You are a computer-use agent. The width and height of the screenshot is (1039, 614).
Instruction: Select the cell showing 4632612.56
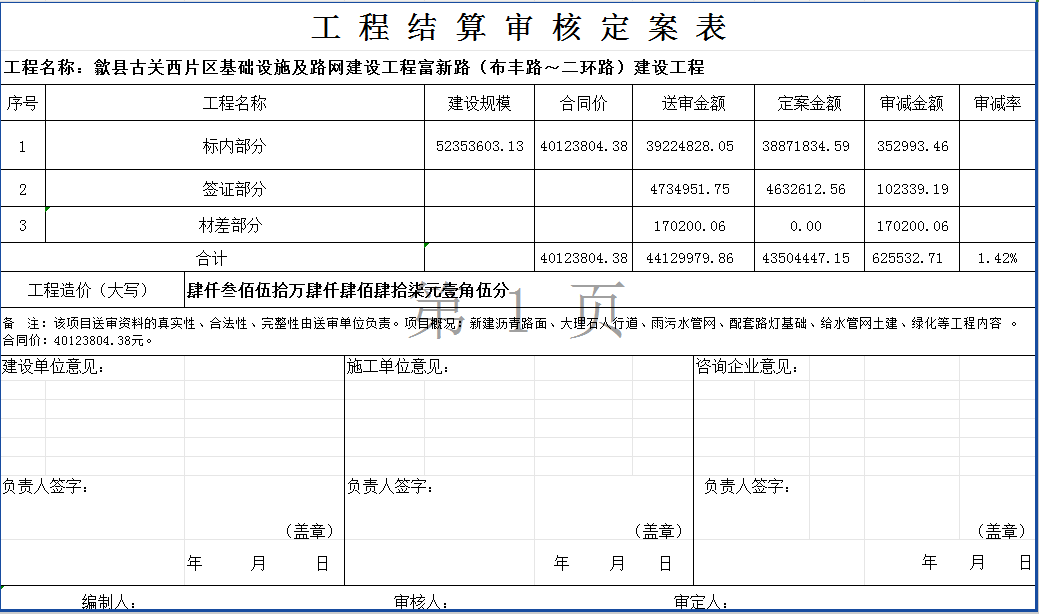[x=805, y=189]
